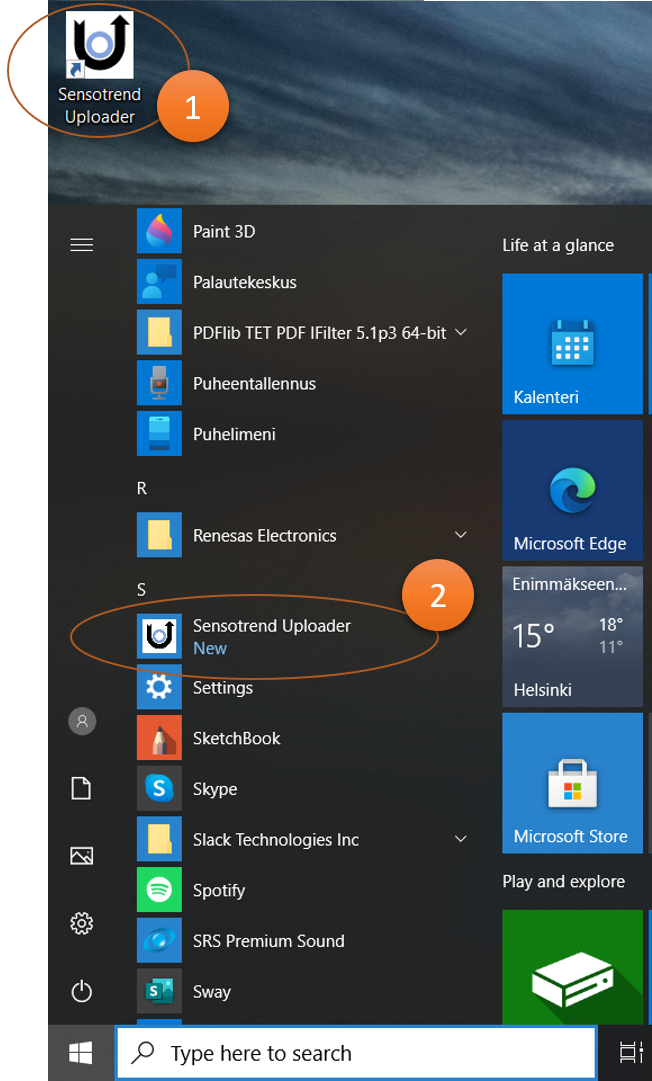Click the PDFlib TET PDF IFilter folder icon
This screenshot has width=652, height=1081.
pos(159,333)
